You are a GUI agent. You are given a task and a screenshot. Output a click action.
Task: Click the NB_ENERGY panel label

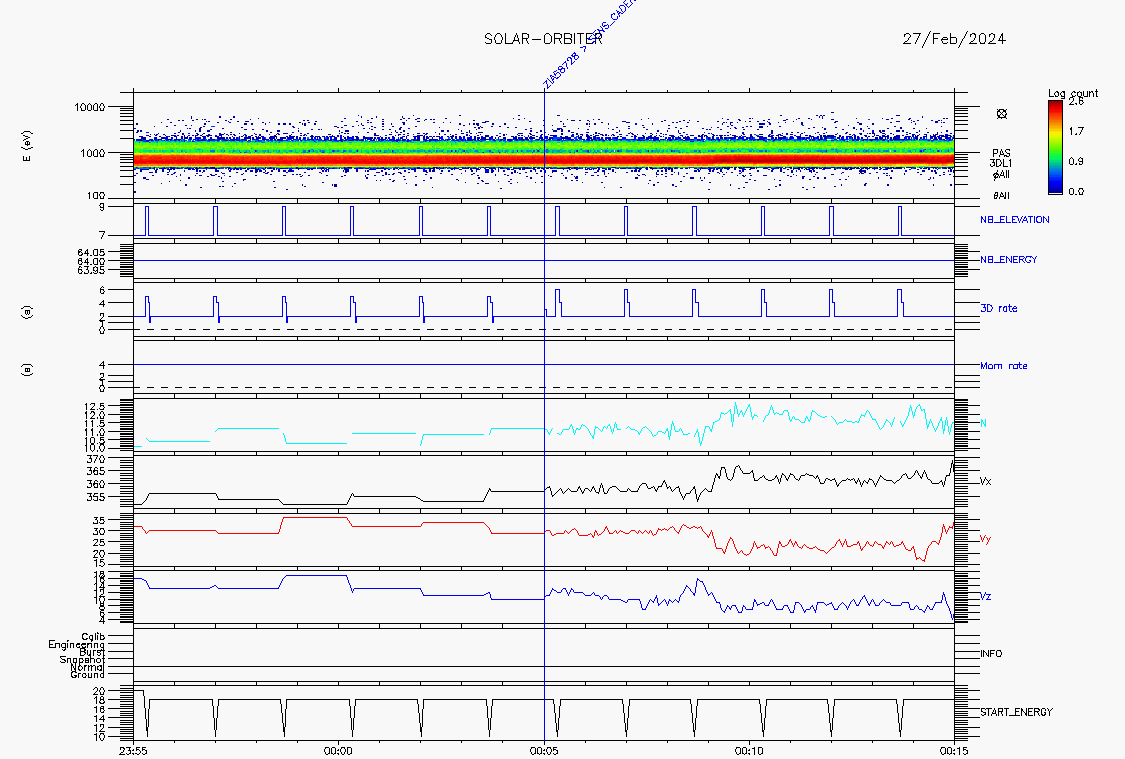pos(1009,260)
